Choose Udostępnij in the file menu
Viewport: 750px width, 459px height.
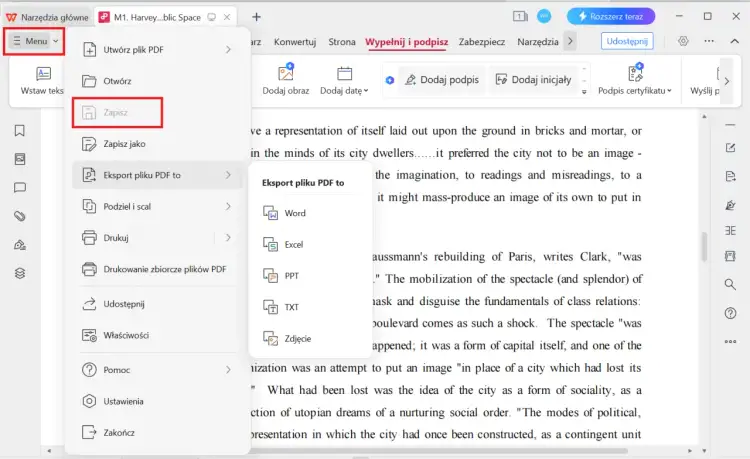pyautogui.click(x=157, y=304)
